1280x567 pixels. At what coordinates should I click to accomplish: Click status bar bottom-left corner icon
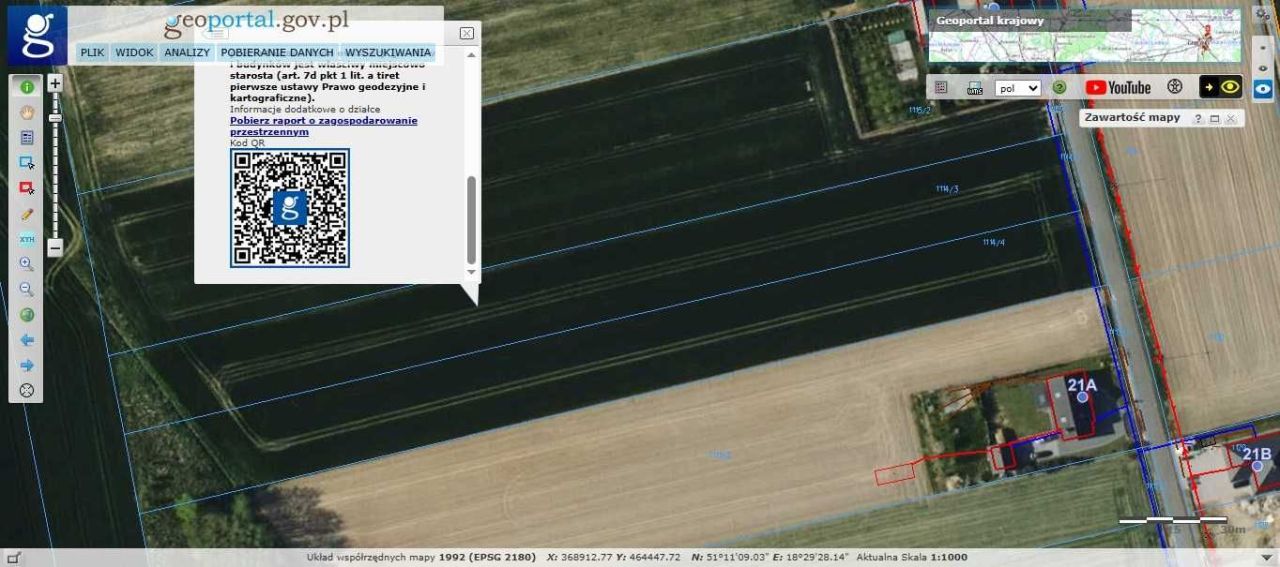[13, 557]
